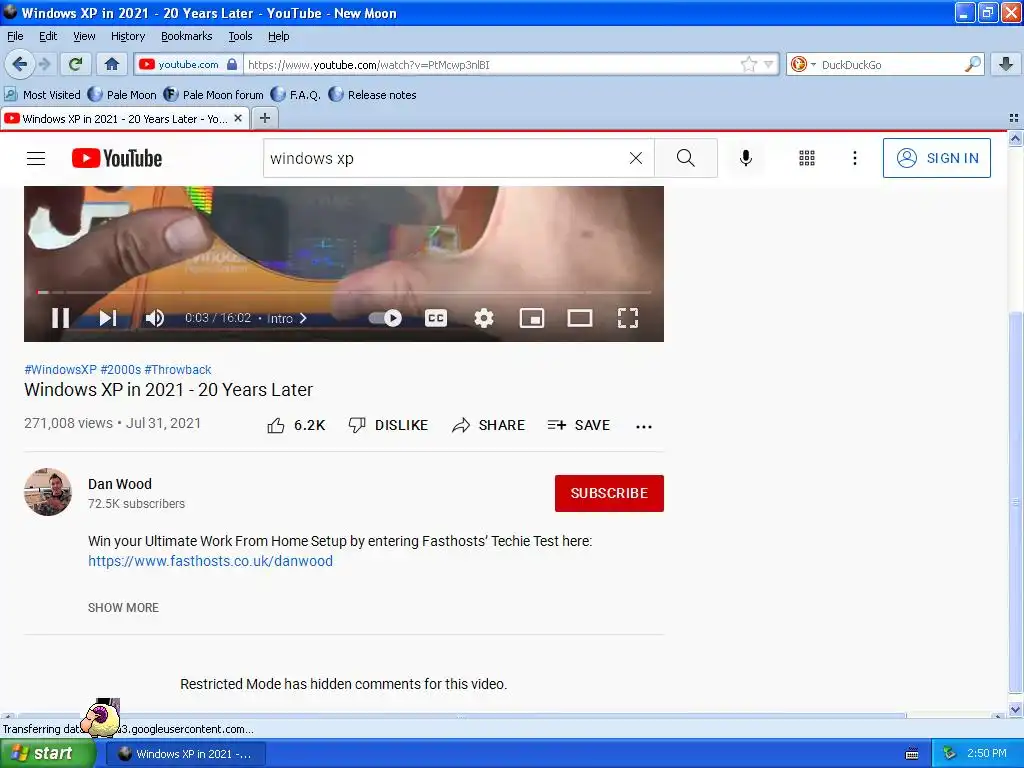Screen dimensions: 1024x768
Task: Toggle the autoplay switch
Action: tap(385, 318)
